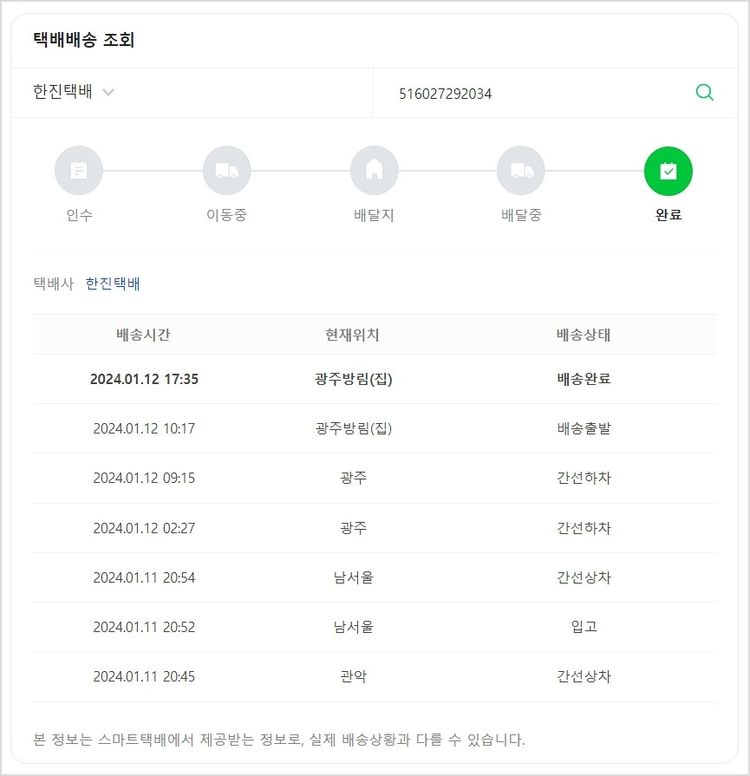This screenshot has height=776, width=750.
Task: Select the 입고 status row
Action: (x=583, y=627)
